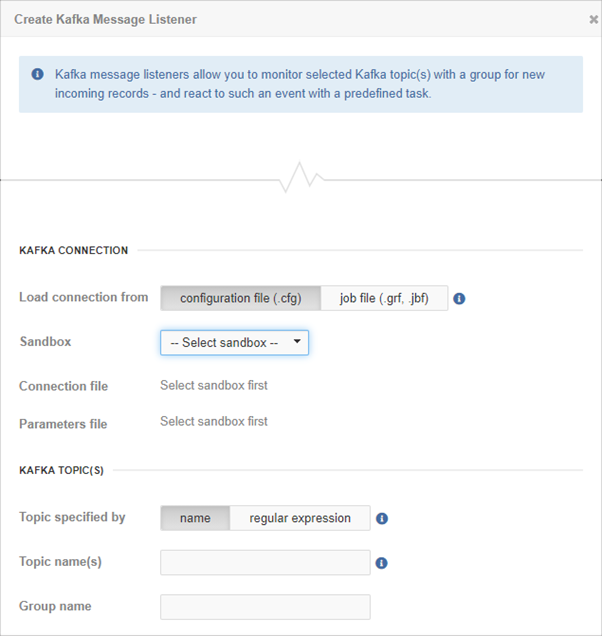602x636 pixels.
Task: Focus the Topic name(s) input field
Action: point(265,563)
